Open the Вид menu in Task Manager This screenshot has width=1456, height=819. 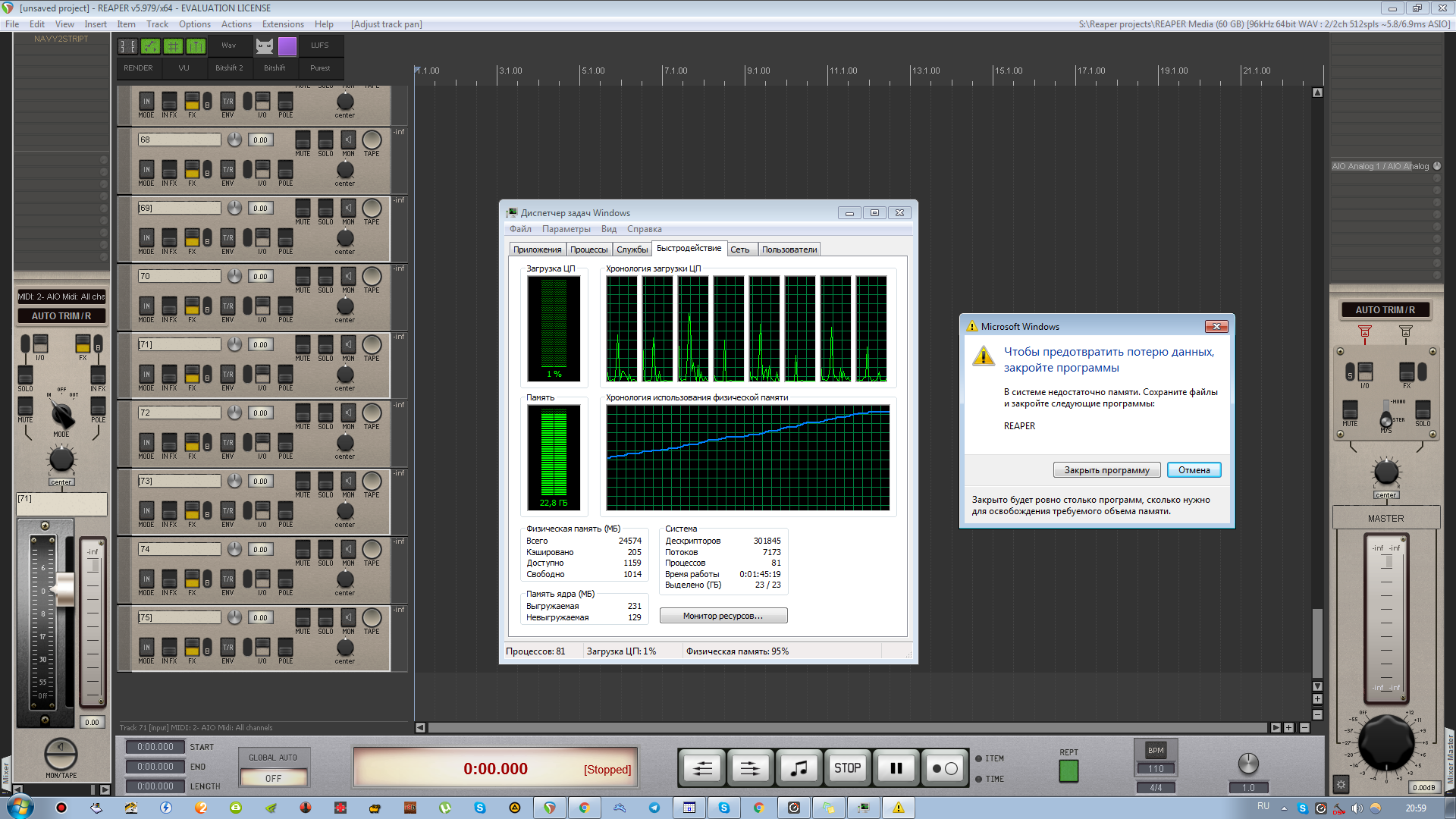(609, 229)
